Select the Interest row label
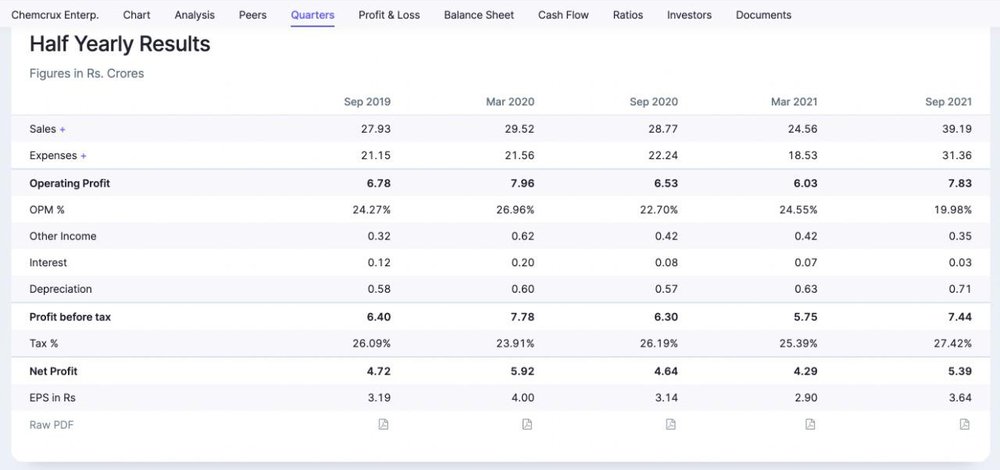 pos(48,263)
